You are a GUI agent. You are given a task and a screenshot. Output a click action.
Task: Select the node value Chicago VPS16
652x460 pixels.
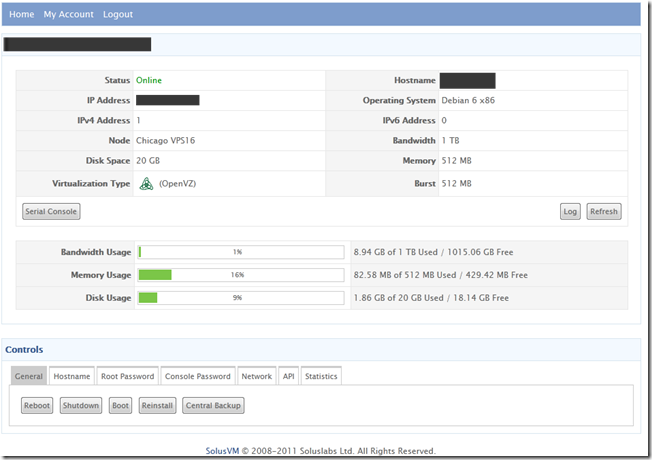coord(165,141)
